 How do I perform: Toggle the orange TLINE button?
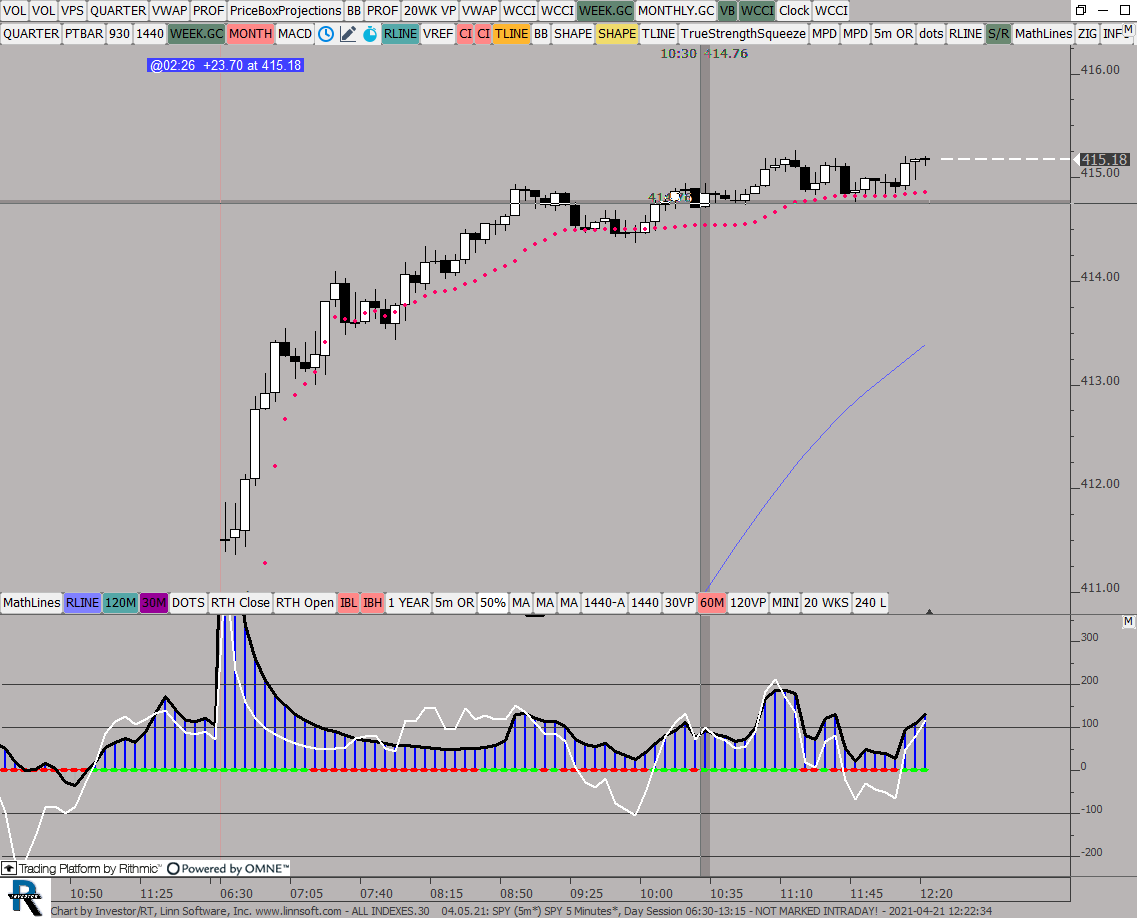511,34
